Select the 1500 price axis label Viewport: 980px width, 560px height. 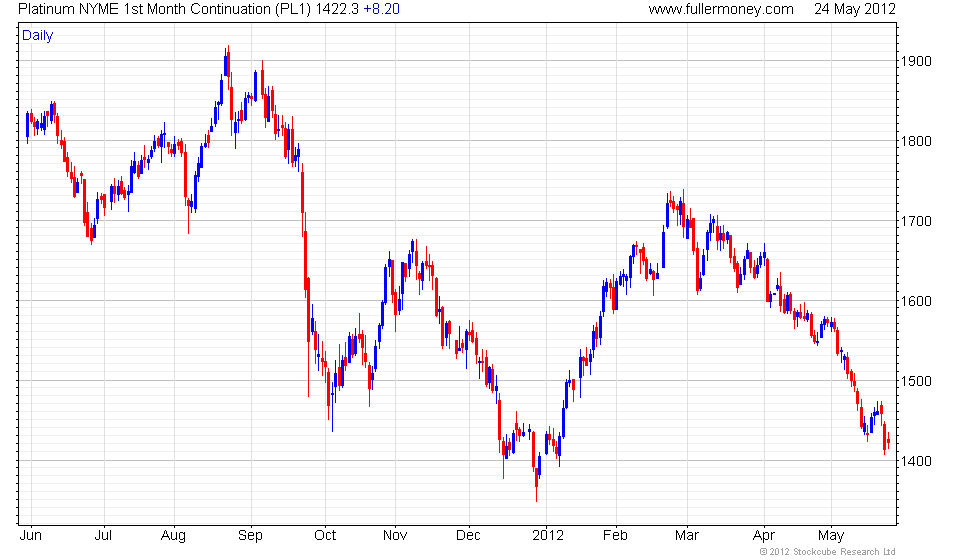(x=916, y=381)
